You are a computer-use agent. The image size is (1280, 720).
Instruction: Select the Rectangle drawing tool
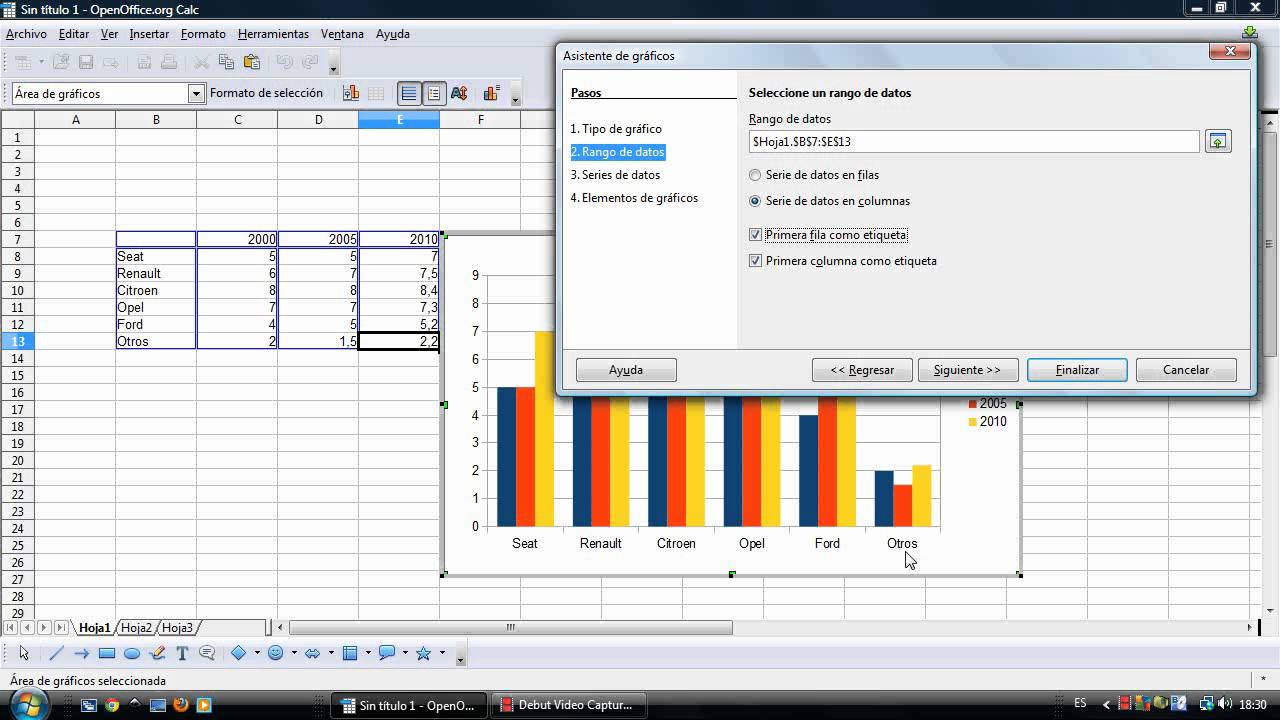[x=107, y=653]
